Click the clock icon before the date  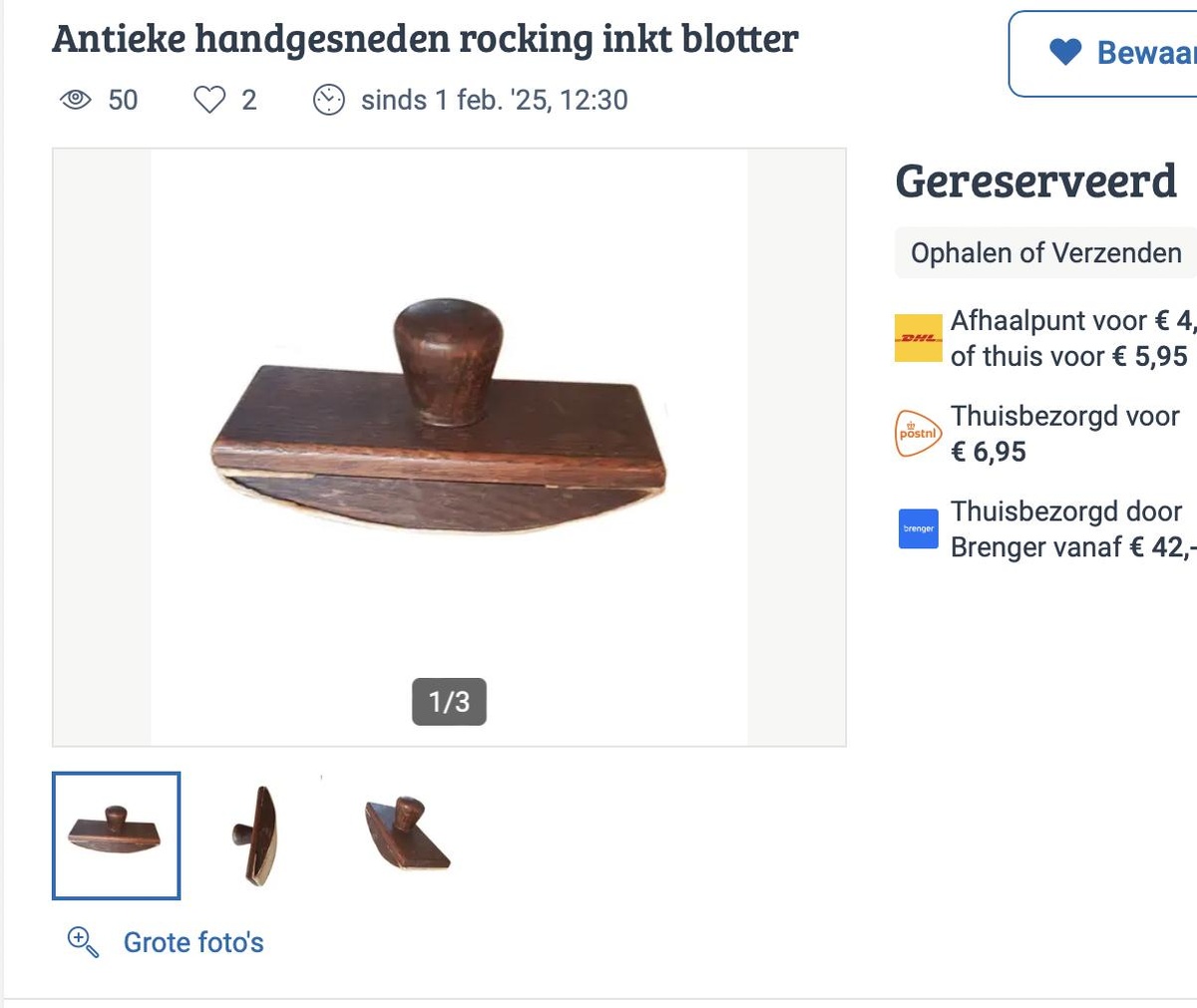[329, 100]
